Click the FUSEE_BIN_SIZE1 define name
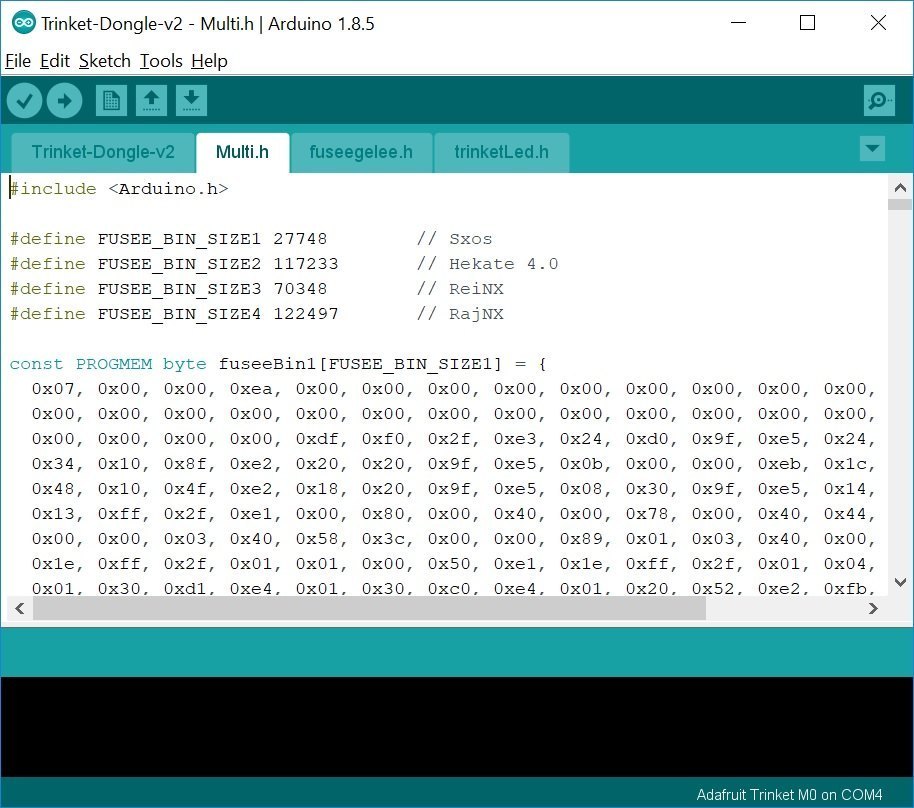The width and height of the screenshot is (914, 808). point(179,239)
